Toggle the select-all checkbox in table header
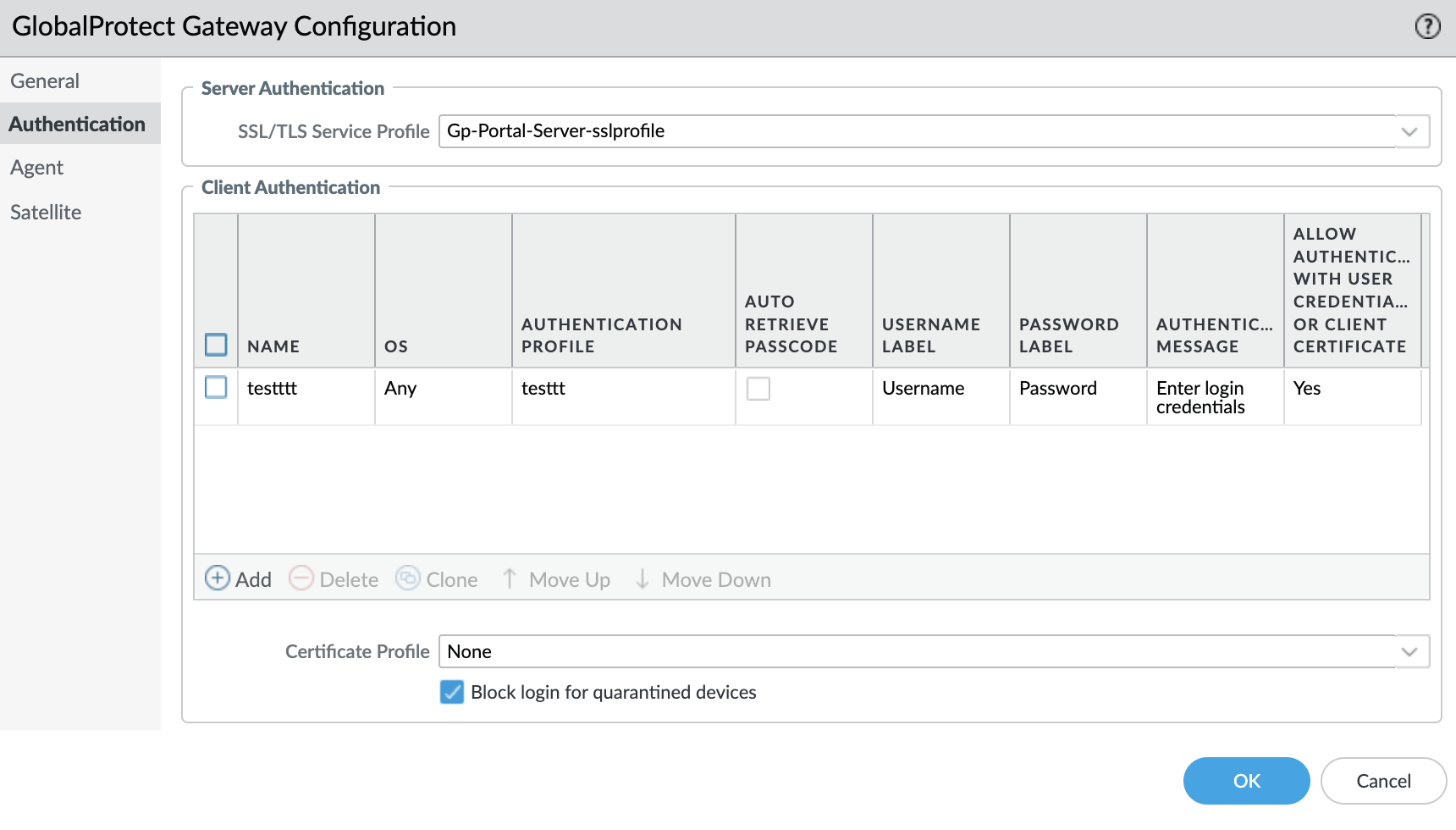The width and height of the screenshot is (1456, 830). pyautogui.click(x=216, y=345)
